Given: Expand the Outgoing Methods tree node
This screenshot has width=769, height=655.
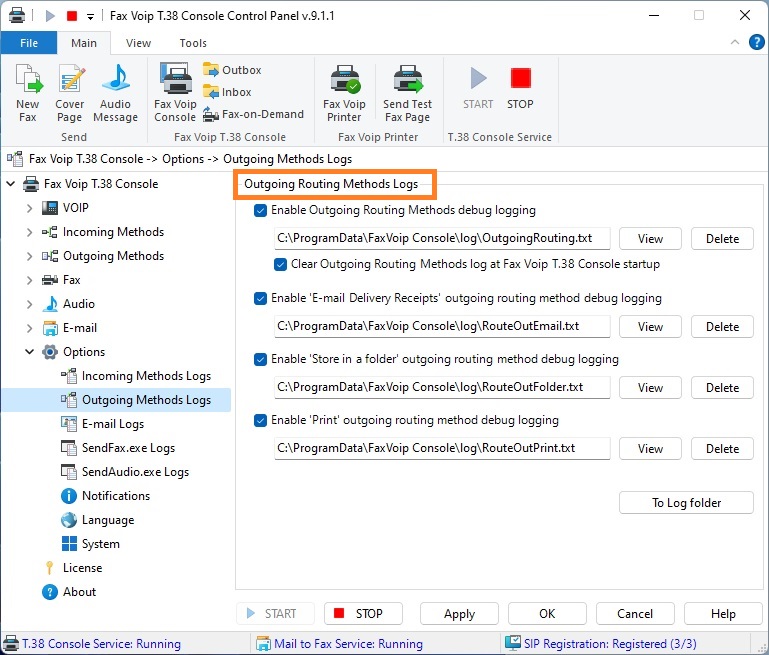Looking at the screenshot, I should pos(29,256).
